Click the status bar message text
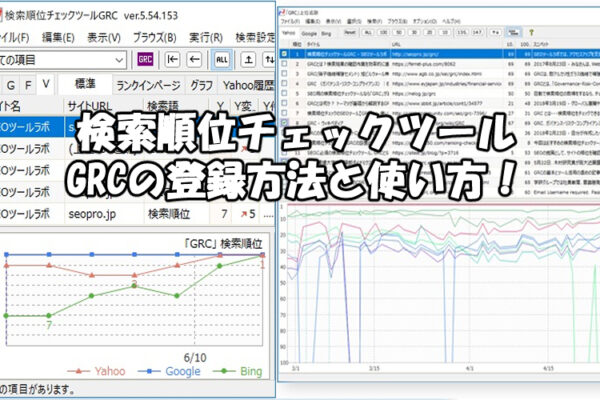Image resolution: width=600 pixels, height=400 pixels. pyautogui.click(x=38, y=390)
